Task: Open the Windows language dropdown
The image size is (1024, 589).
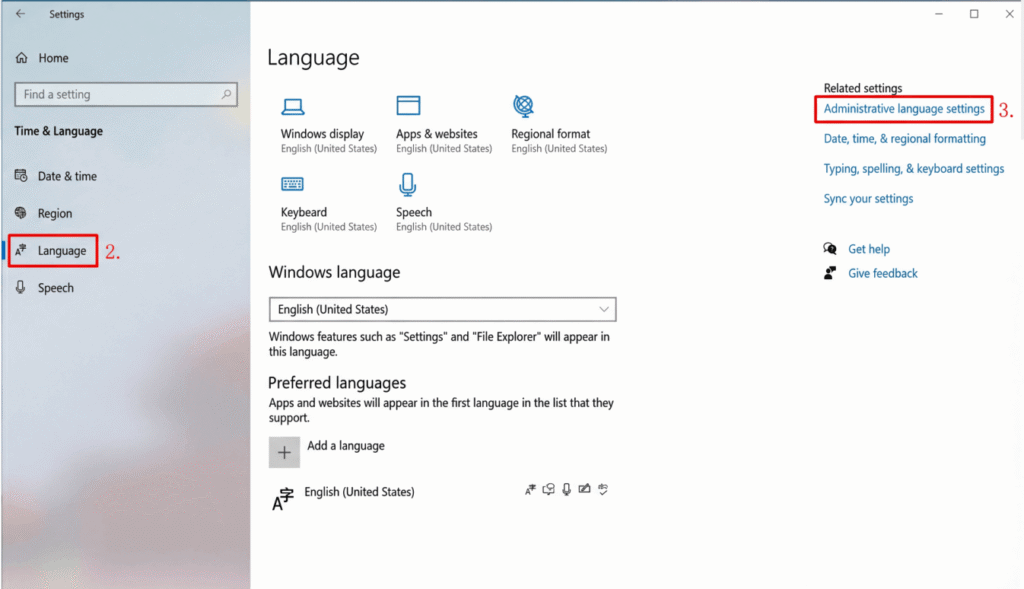Action: click(x=442, y=309)
